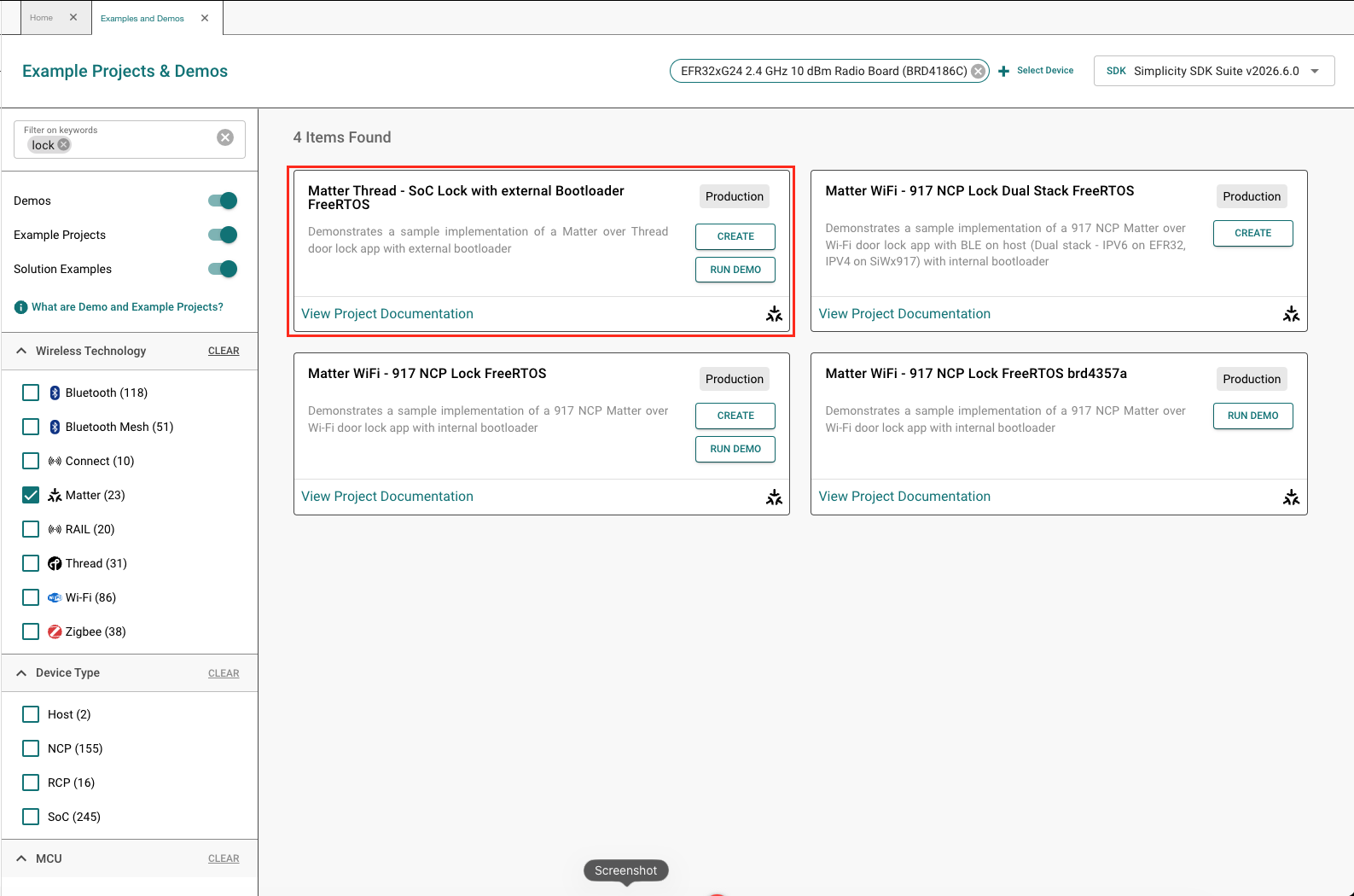Screen dimensions: 1354x896
Task: Check the Wi-Fi (86) checkbox
Action: pyautogui.click(x=31, y=597)
